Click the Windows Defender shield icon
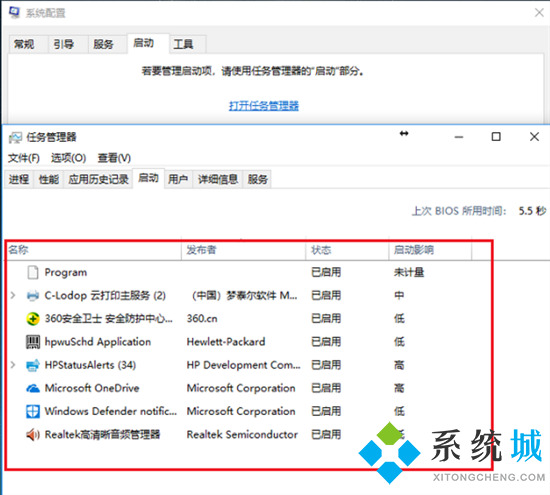The width and height of the screenshot is (550, 495). pos(33,411)
